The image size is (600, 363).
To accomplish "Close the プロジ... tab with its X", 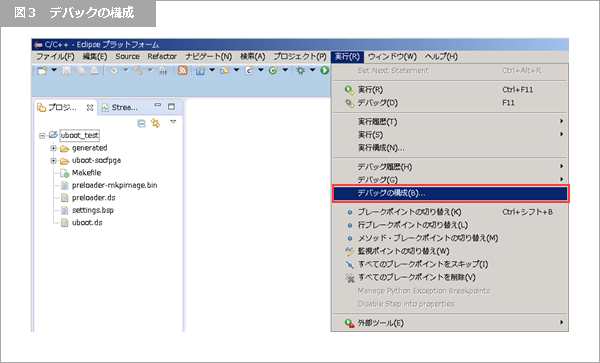I will (90, 108).
